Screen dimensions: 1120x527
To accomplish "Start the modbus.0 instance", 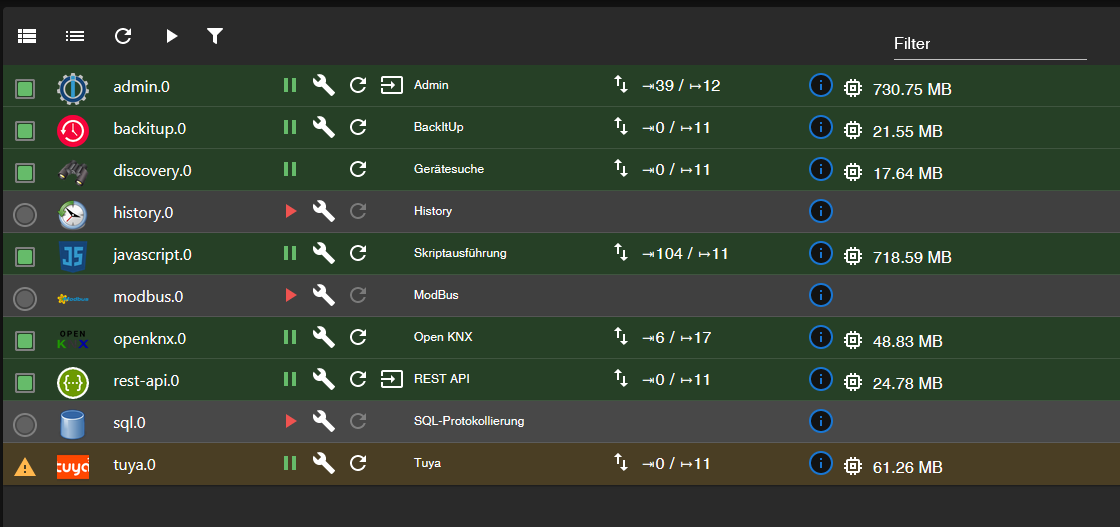I will coord(291,295).
